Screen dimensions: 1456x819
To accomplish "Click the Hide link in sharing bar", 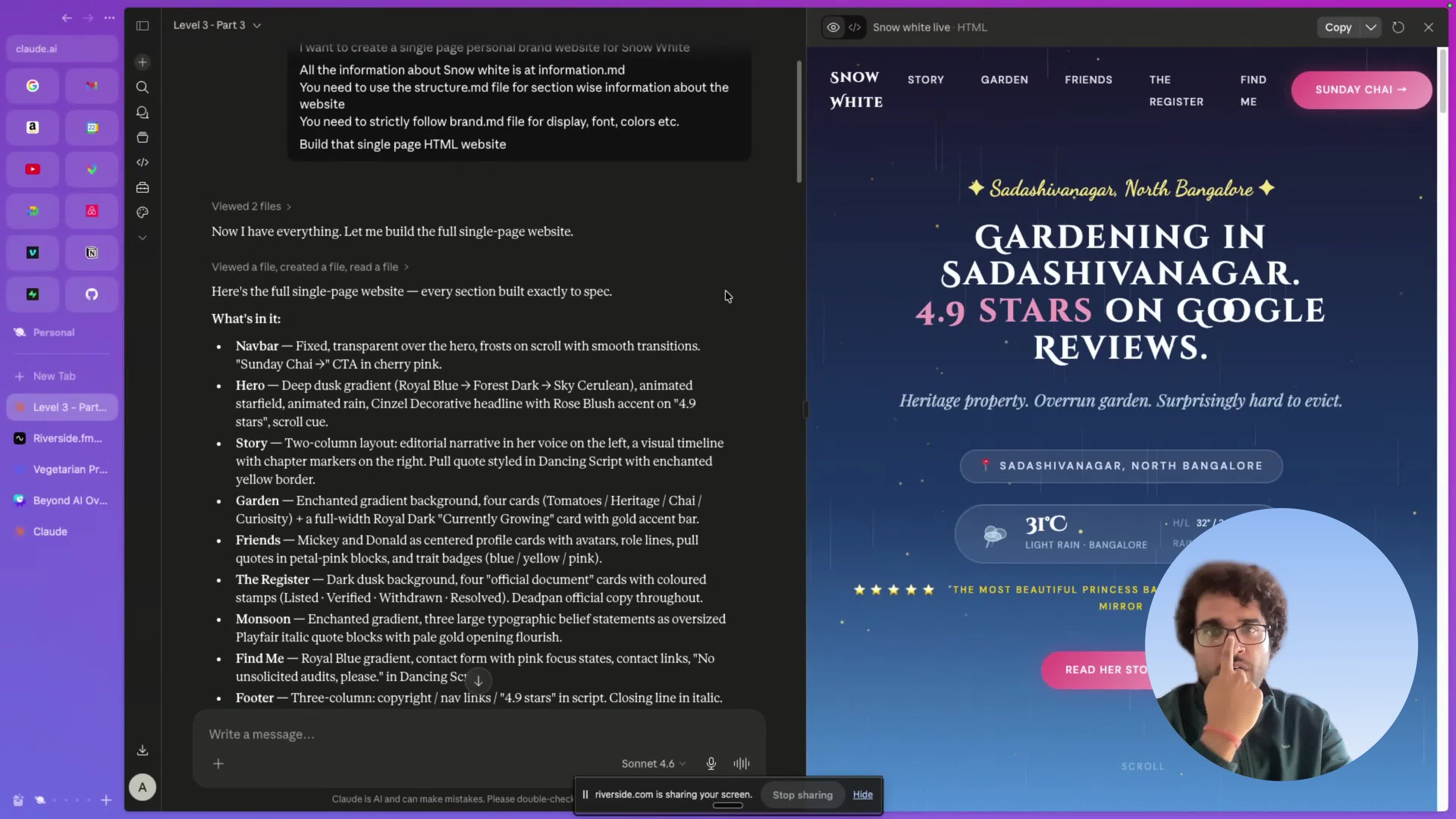I will [x=863, y=795].
